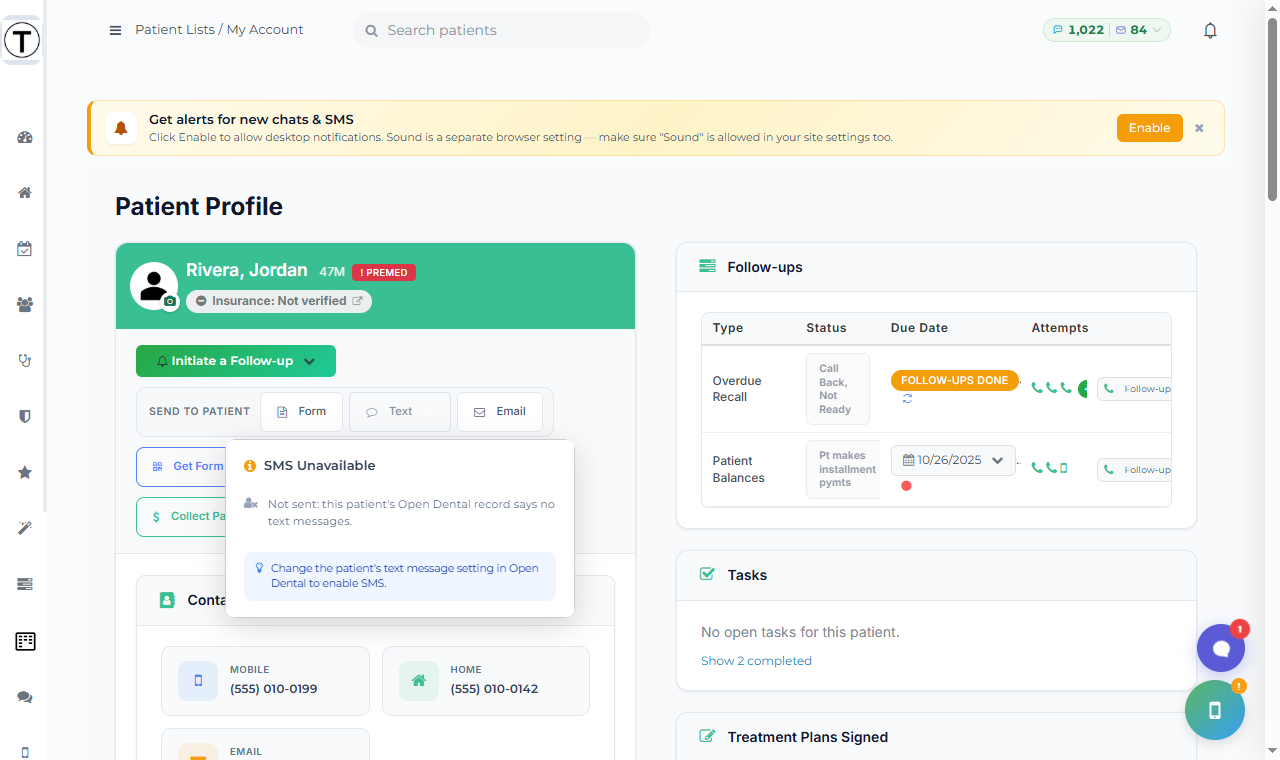
Task: Click the FOLLOW-UPS DONE badge
Action: 955,381
